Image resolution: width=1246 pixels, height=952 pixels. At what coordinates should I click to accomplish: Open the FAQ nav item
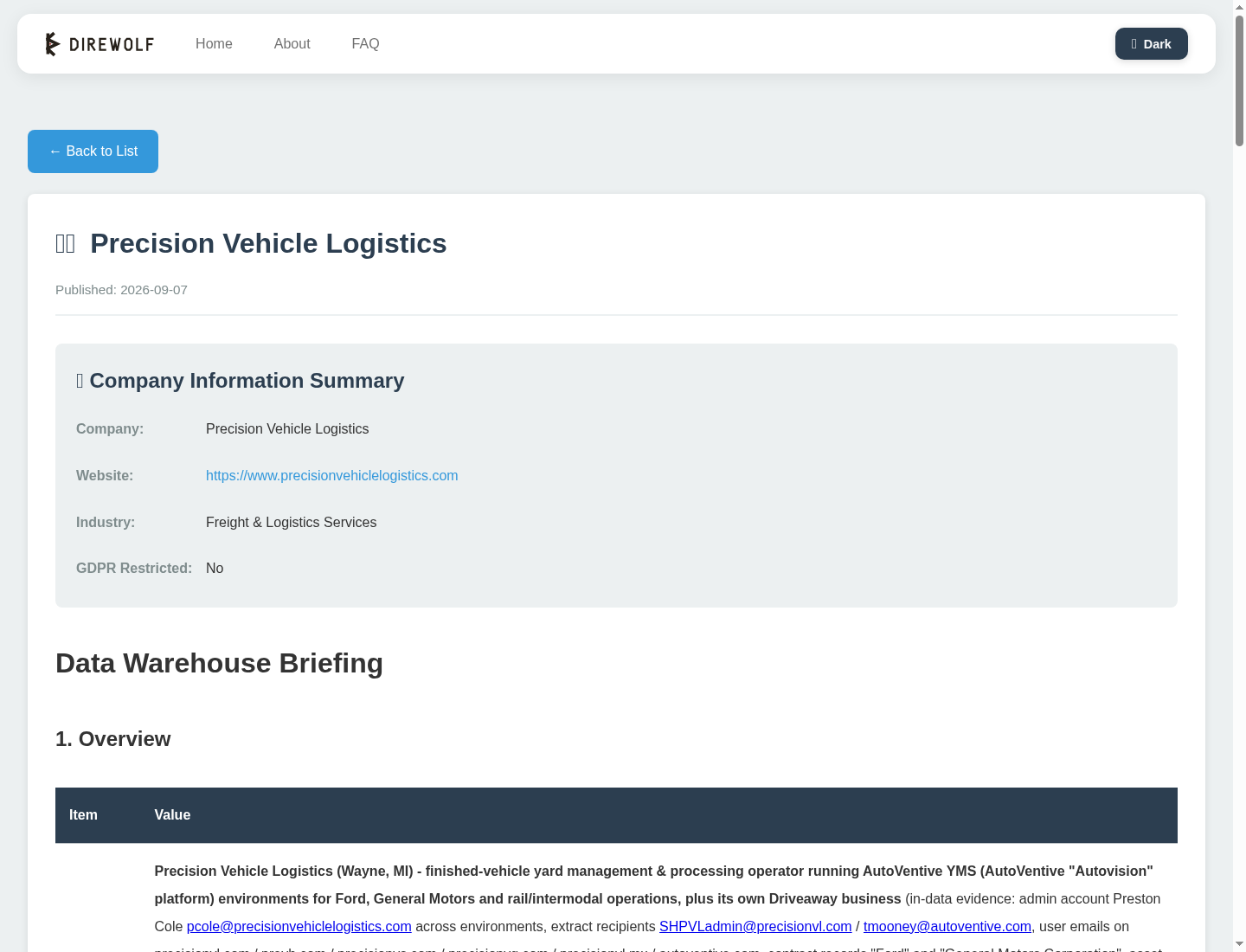coord(365,44)
